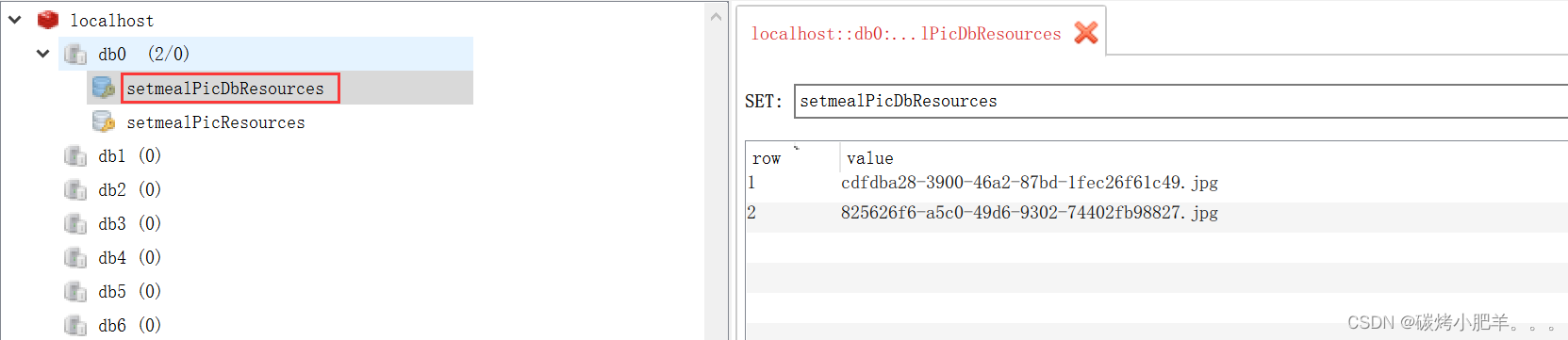Click the setmealPicResources key icon

[x=104, y=121]
